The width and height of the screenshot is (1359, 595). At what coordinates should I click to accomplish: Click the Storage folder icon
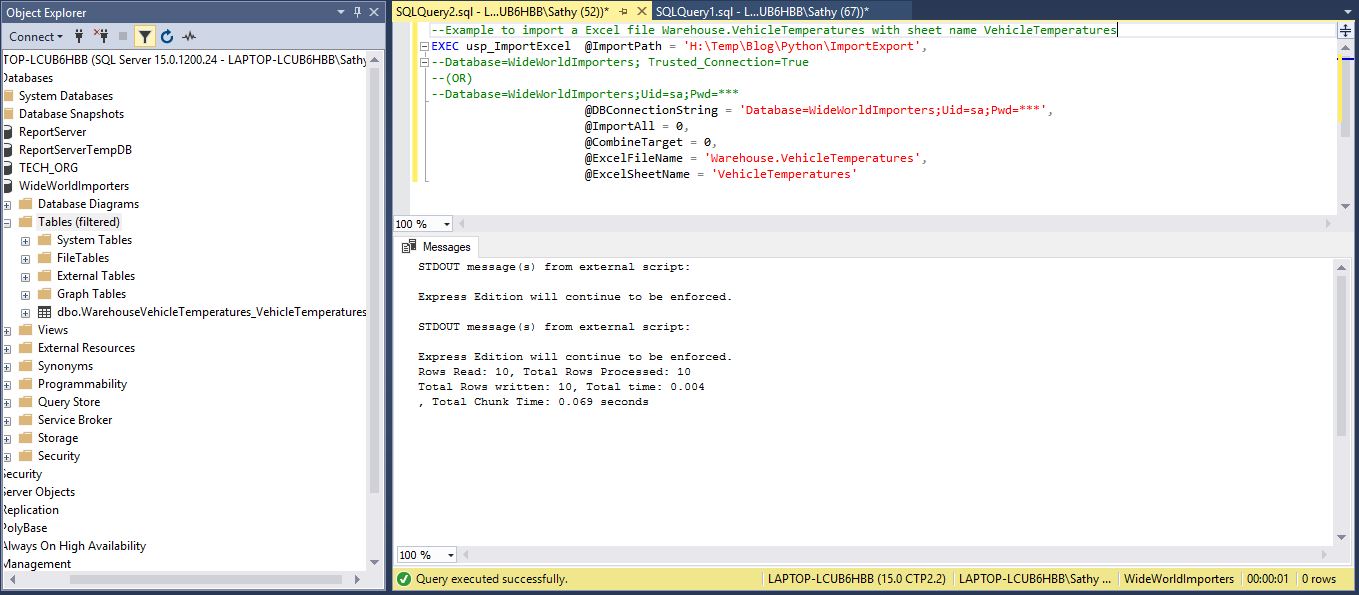tap(25, 438)
